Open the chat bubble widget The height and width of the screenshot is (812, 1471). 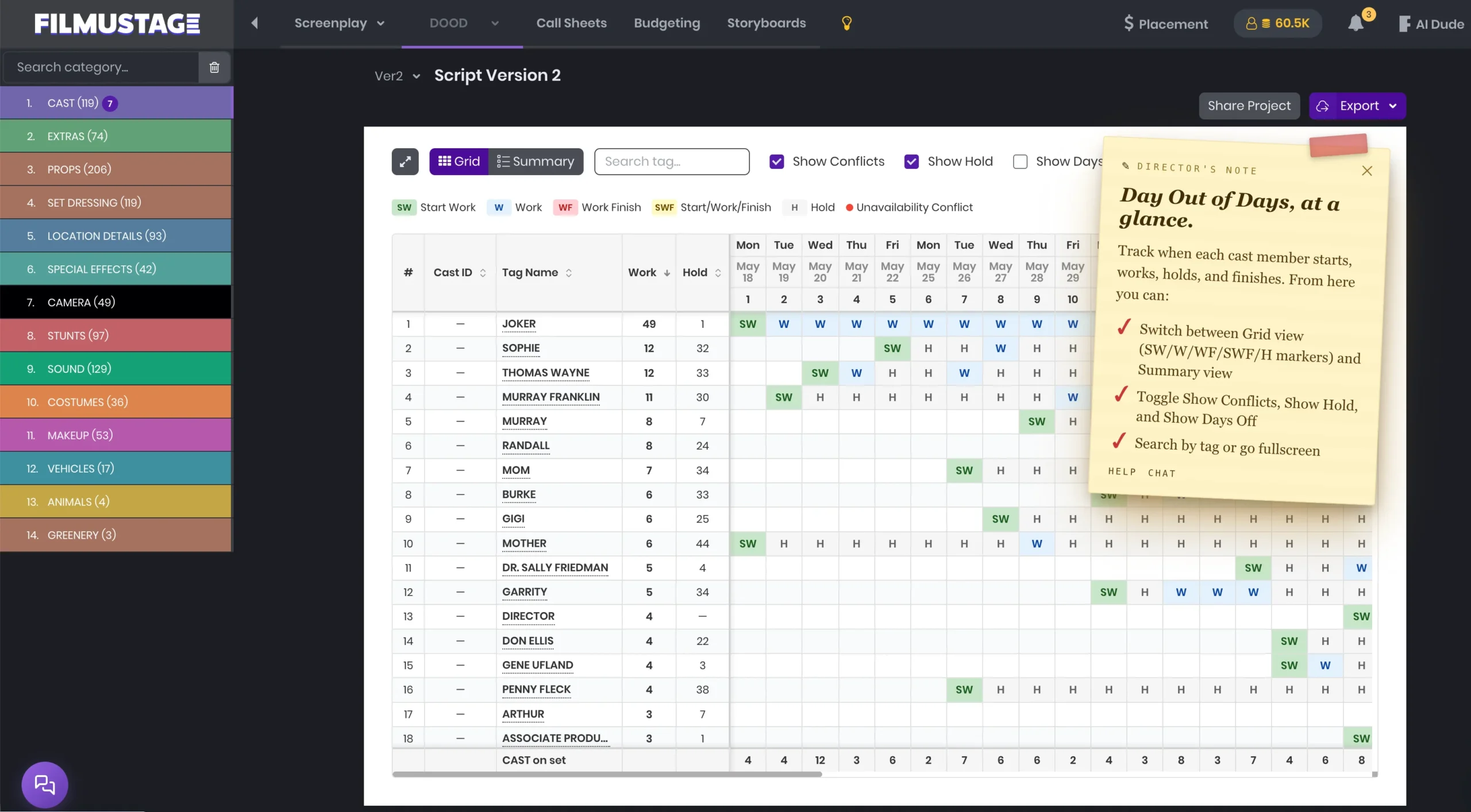tap(45, 784)
